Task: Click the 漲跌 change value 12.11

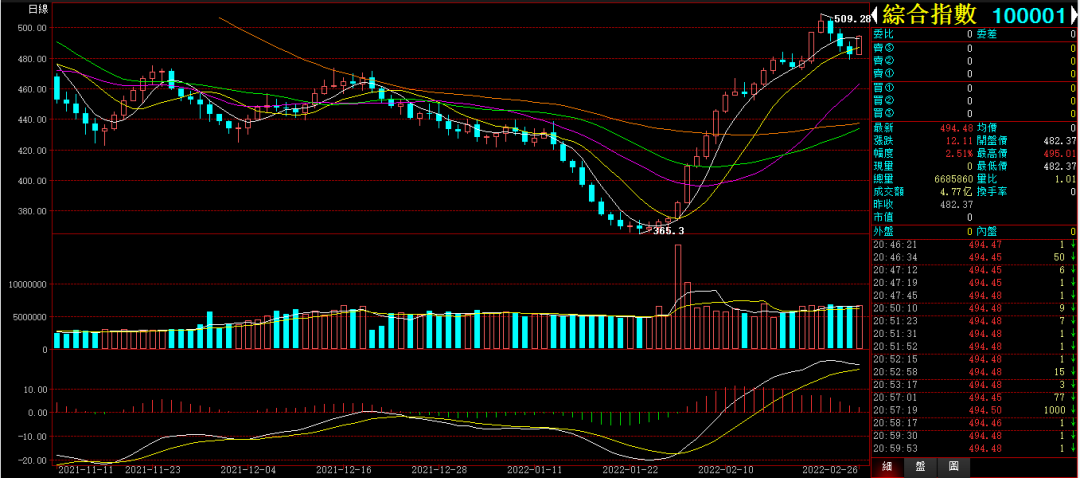Action: click(x=959, y=140)
